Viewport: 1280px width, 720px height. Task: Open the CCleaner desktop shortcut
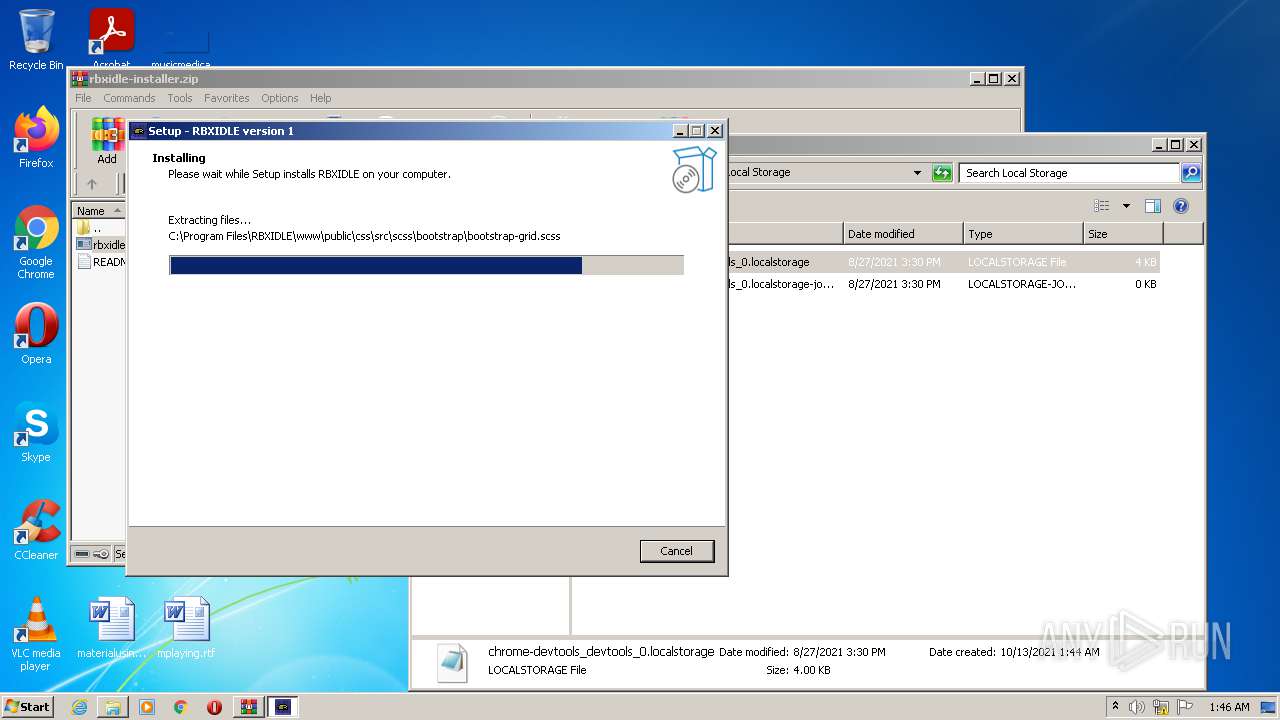[x=36, y=530]
